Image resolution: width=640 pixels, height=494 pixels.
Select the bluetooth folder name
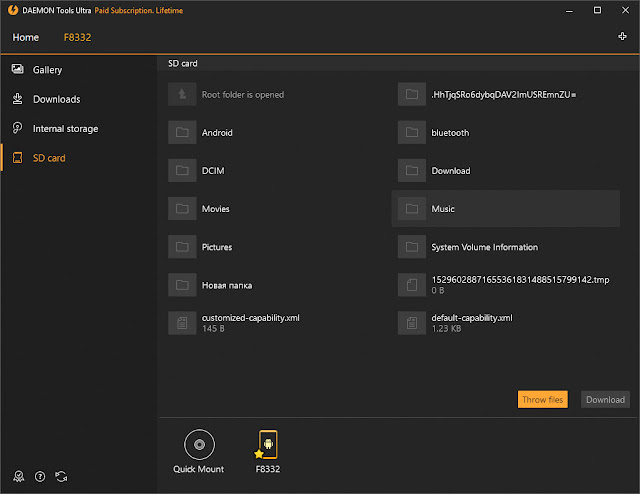(x=450, y=133)
